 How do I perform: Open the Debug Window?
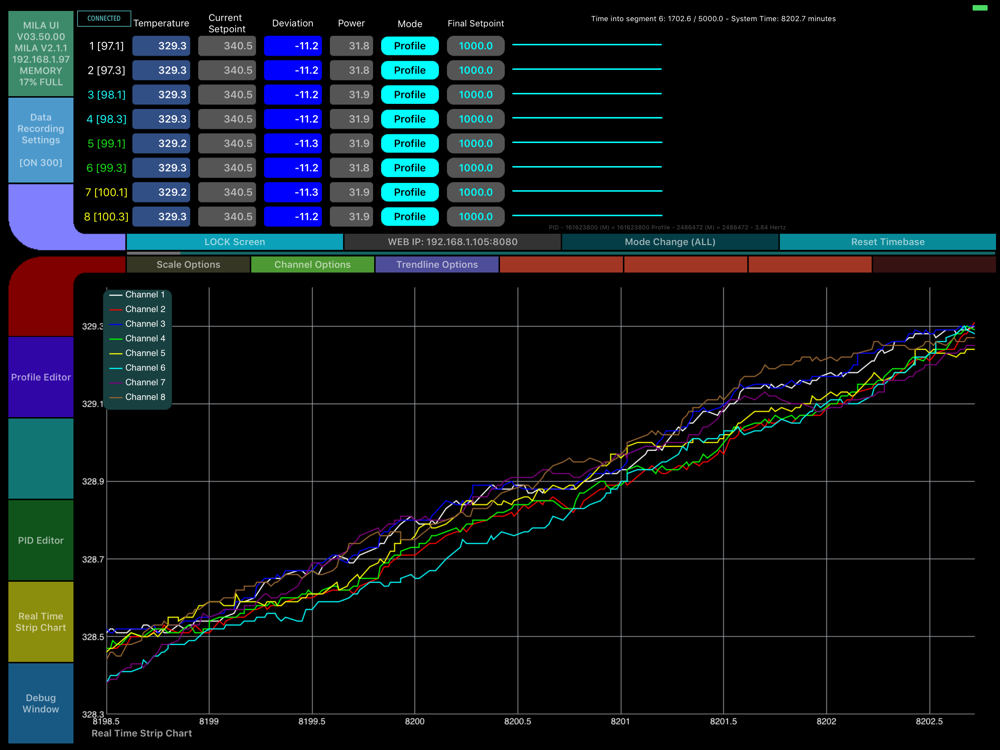[41, 703]
